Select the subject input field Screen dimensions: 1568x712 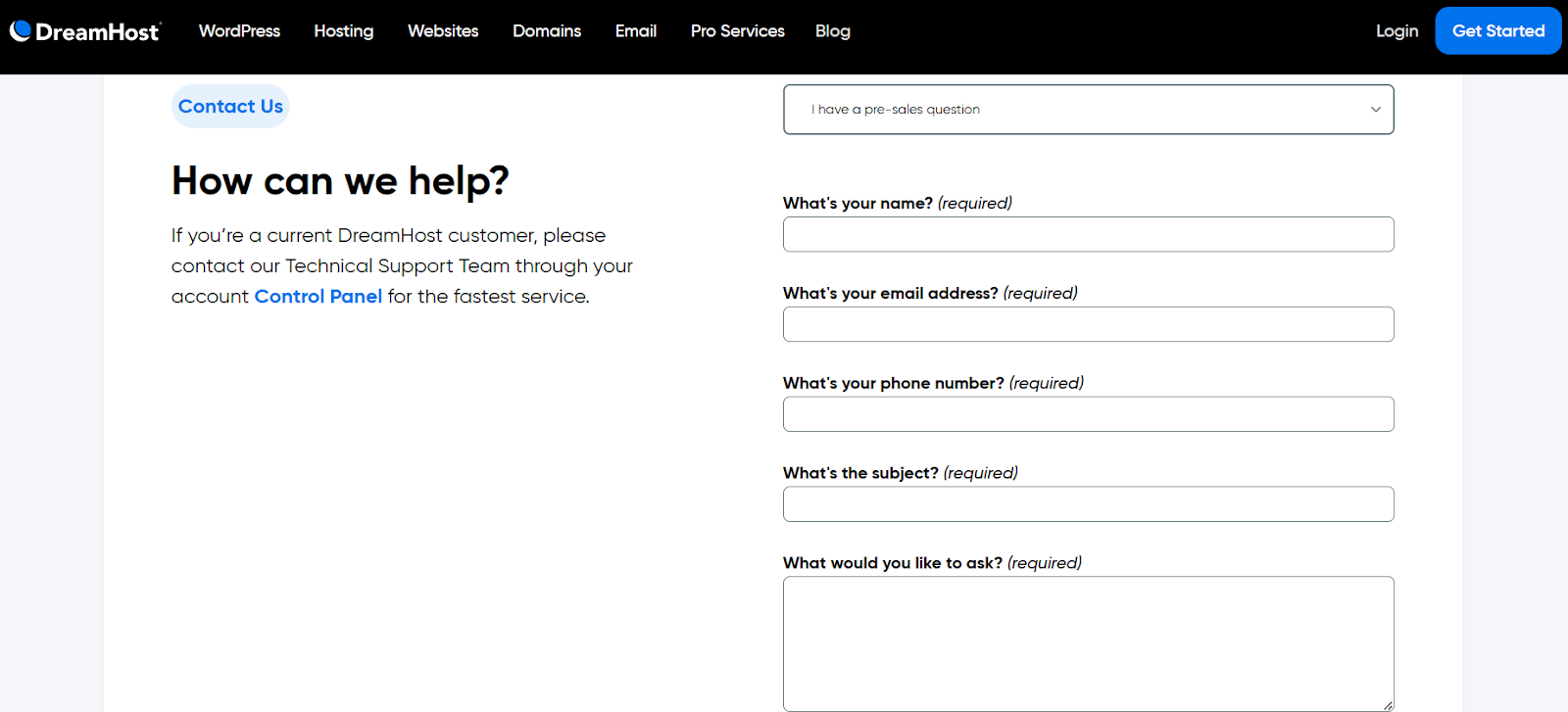[1088, 503]
